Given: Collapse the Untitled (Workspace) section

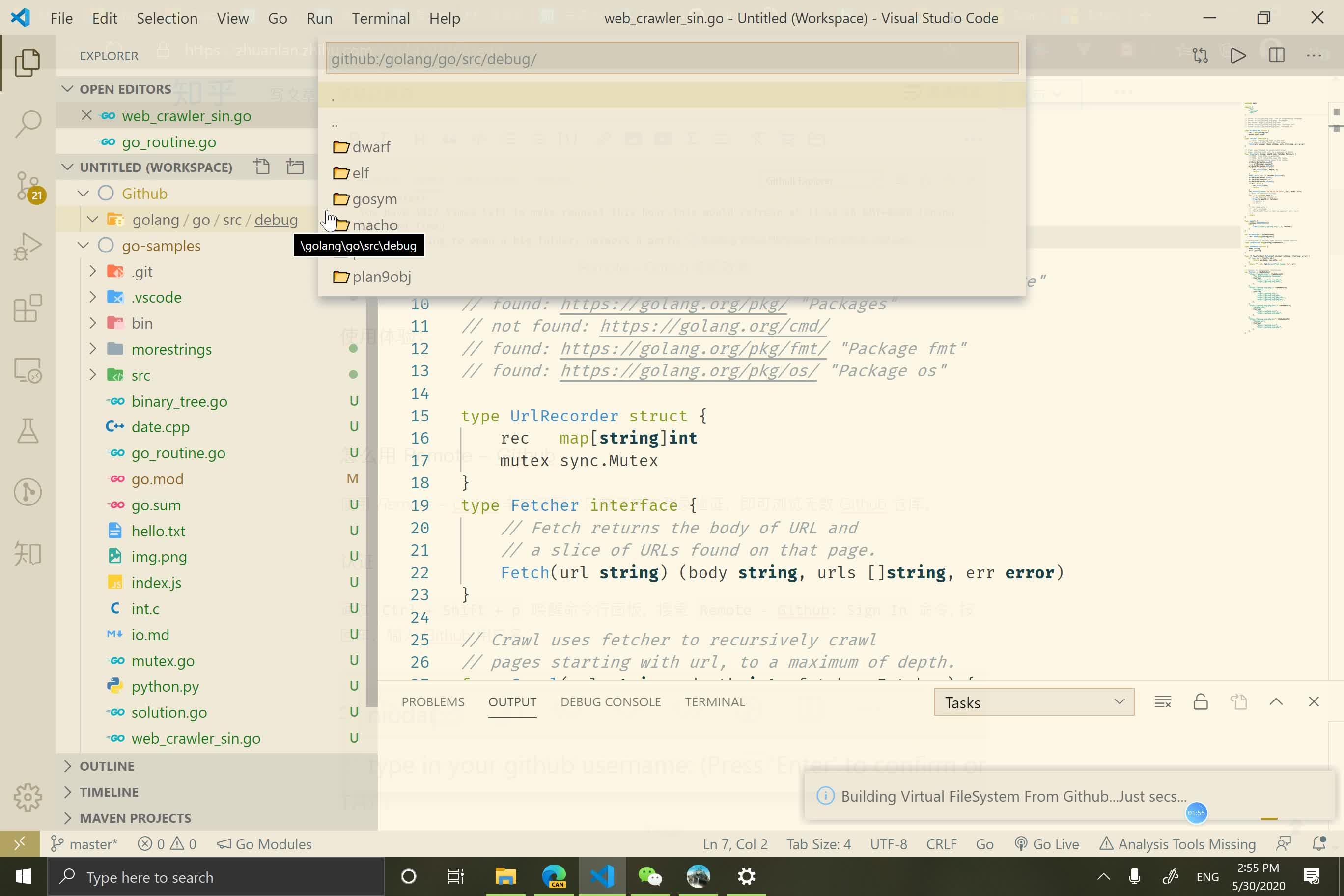Looking at the screenshot, I should click(x=67, y=167).
